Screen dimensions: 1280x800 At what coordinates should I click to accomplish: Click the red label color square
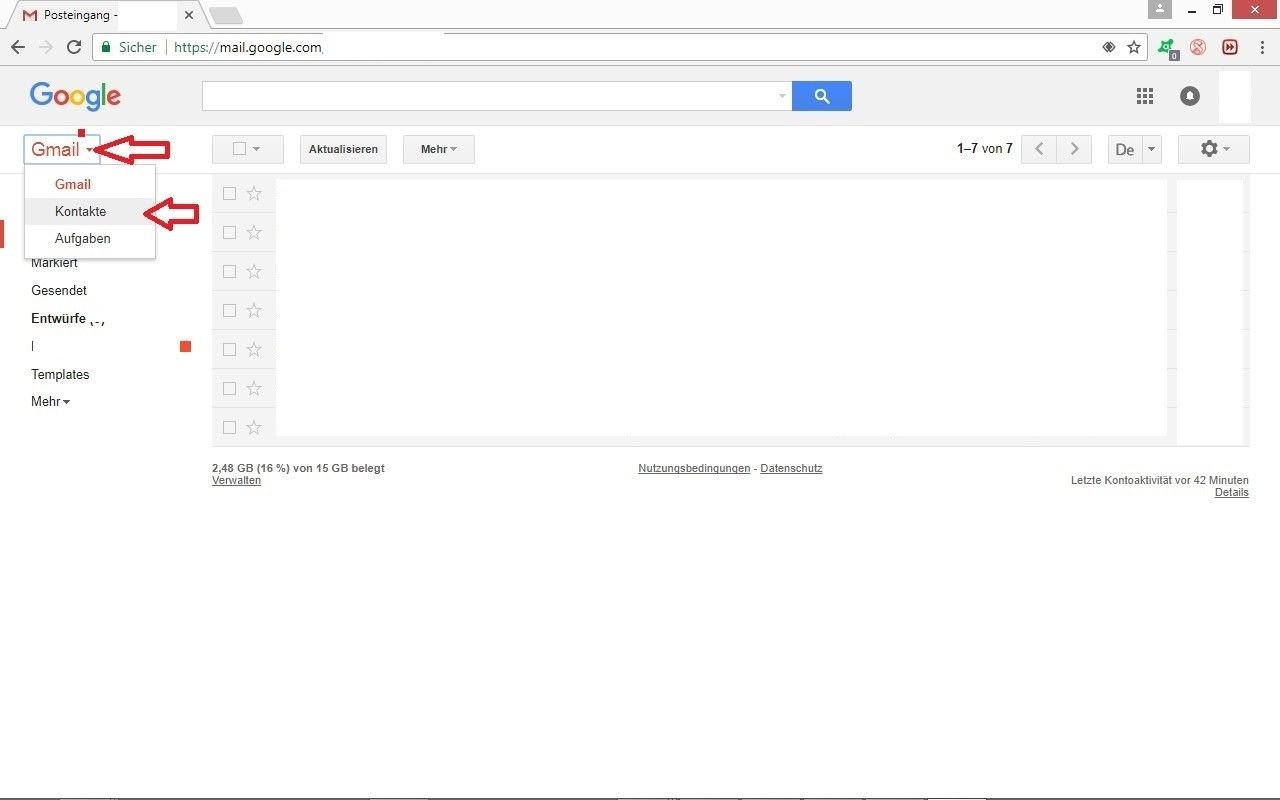[x=185, y=346]
